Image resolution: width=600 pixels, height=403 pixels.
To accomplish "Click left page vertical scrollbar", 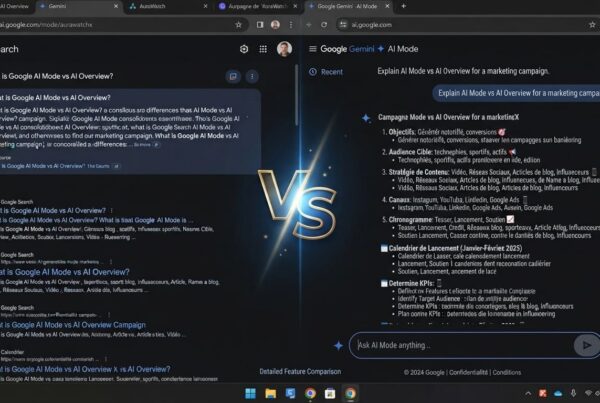I will [x=297, y=96].
